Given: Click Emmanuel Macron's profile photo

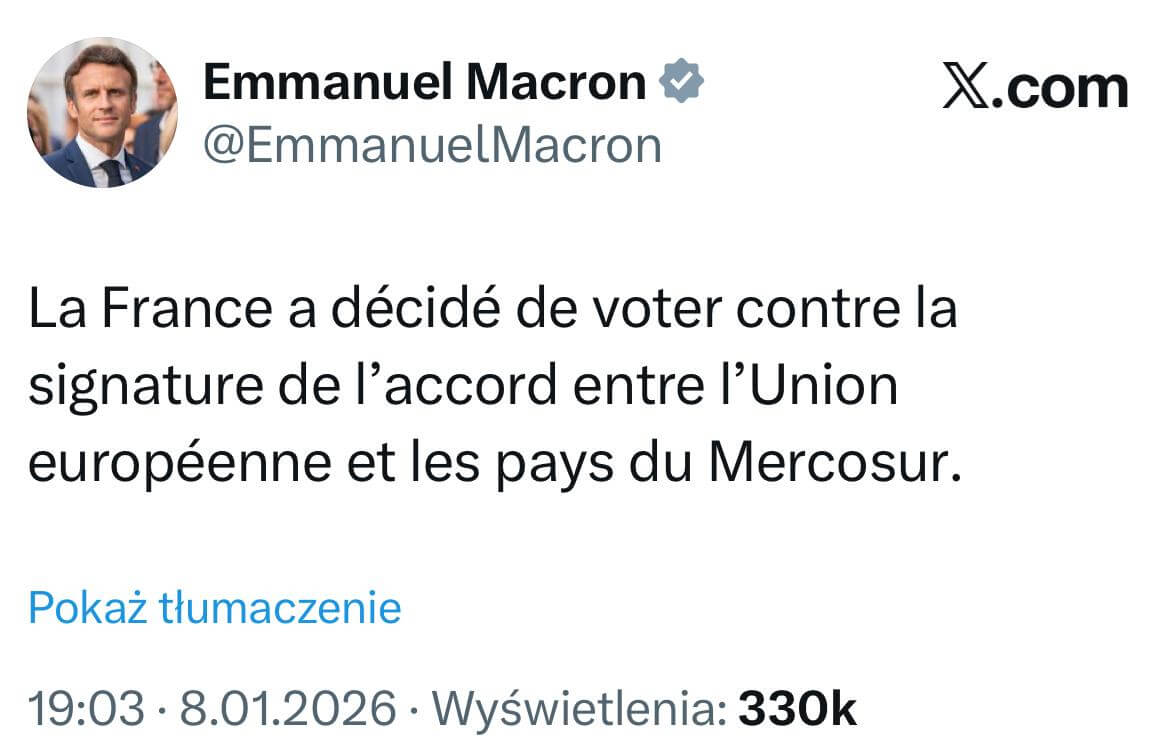Looking at the screenshot, I should (x=101, y=113).
